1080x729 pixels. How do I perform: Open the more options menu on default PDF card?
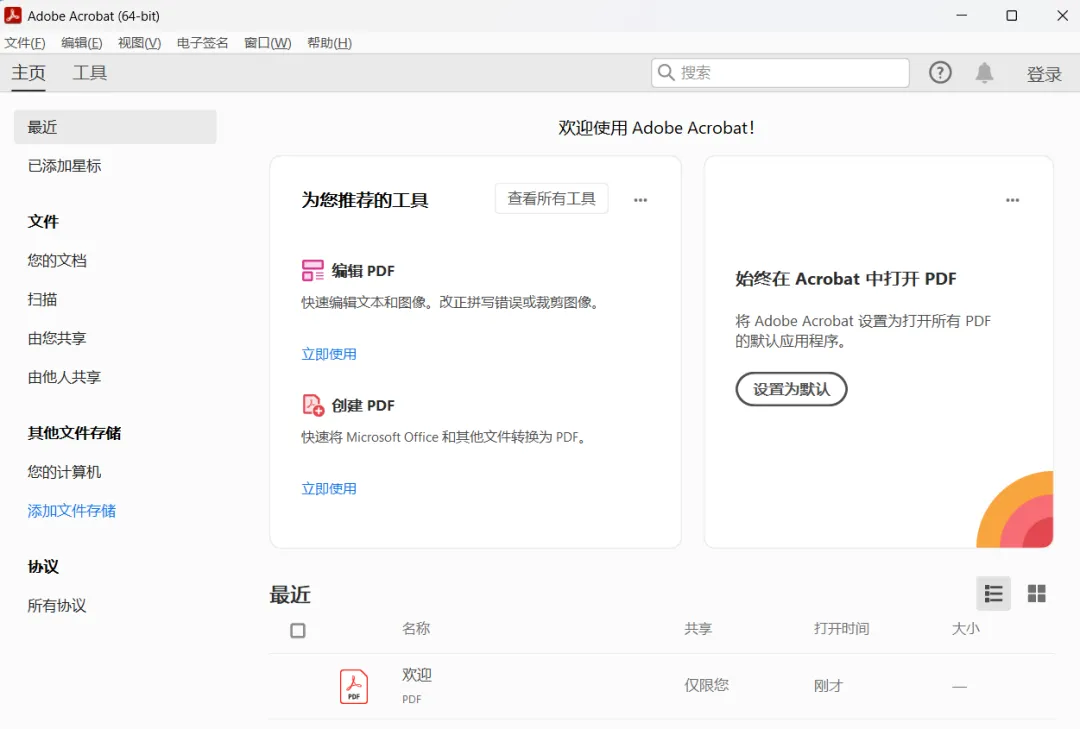click(x=1012, y=200)
